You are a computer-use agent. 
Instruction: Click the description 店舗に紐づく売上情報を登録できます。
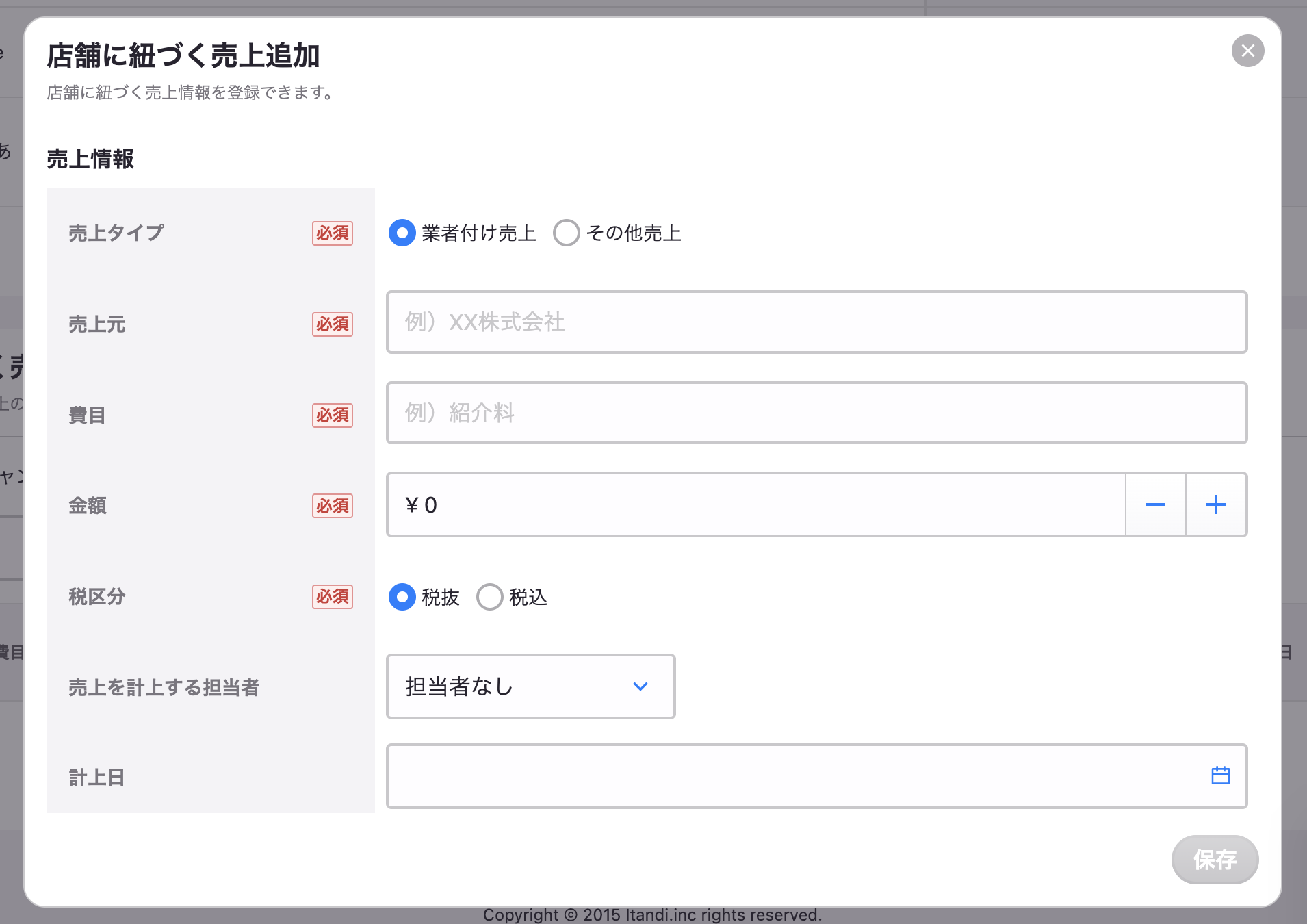pos(191,92)
